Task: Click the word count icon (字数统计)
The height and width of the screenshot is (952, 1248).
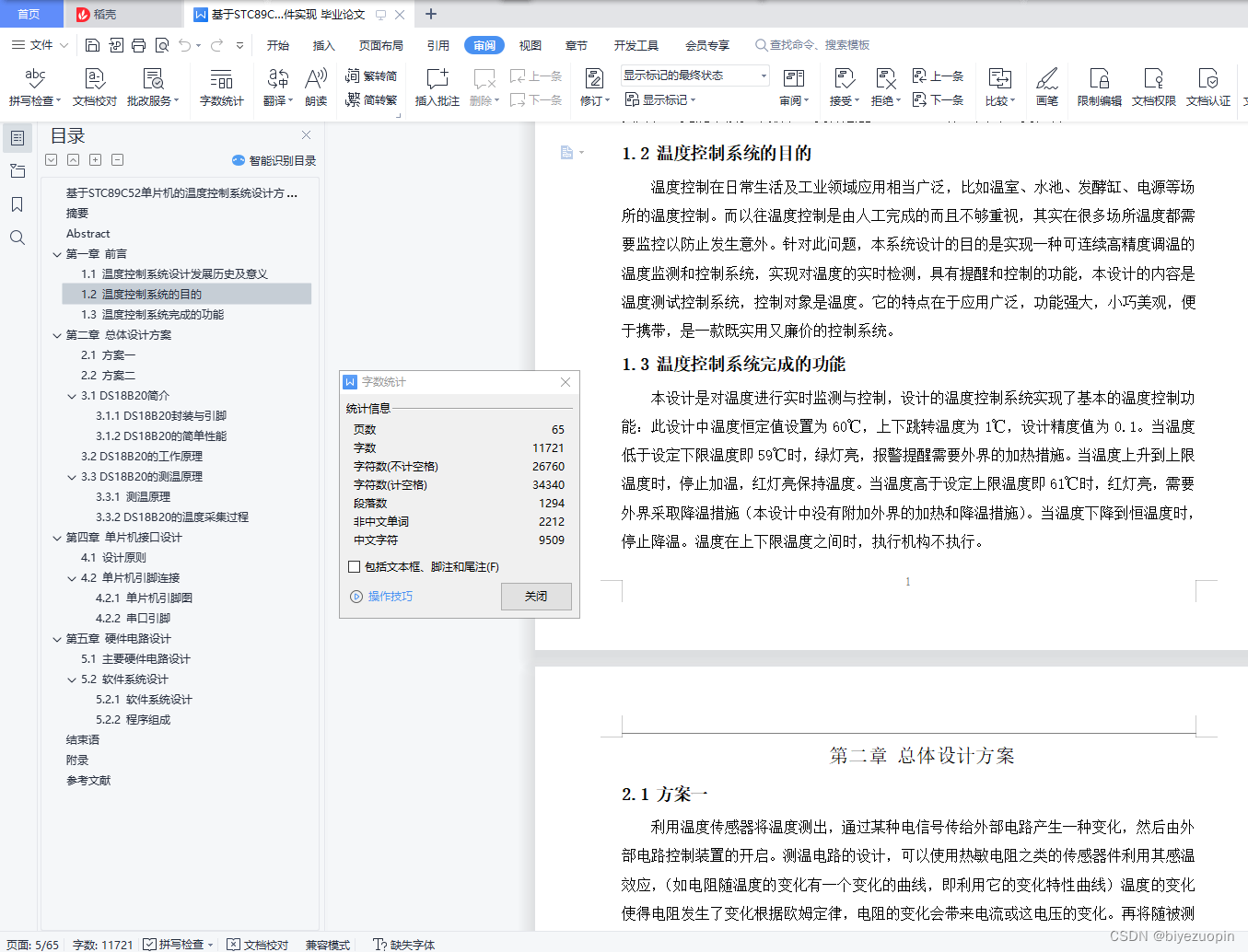Action: coord(222,87)
